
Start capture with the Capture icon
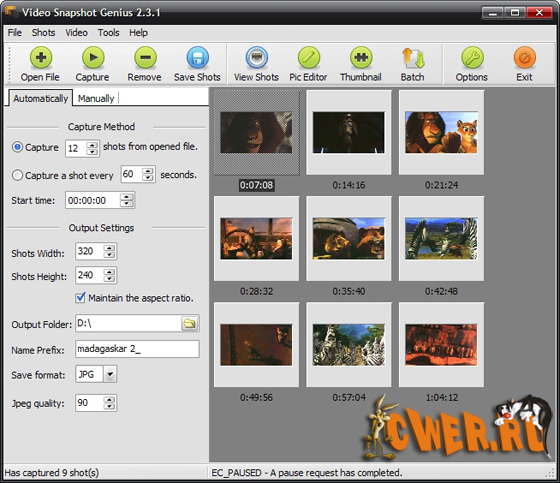coord(93,58)
